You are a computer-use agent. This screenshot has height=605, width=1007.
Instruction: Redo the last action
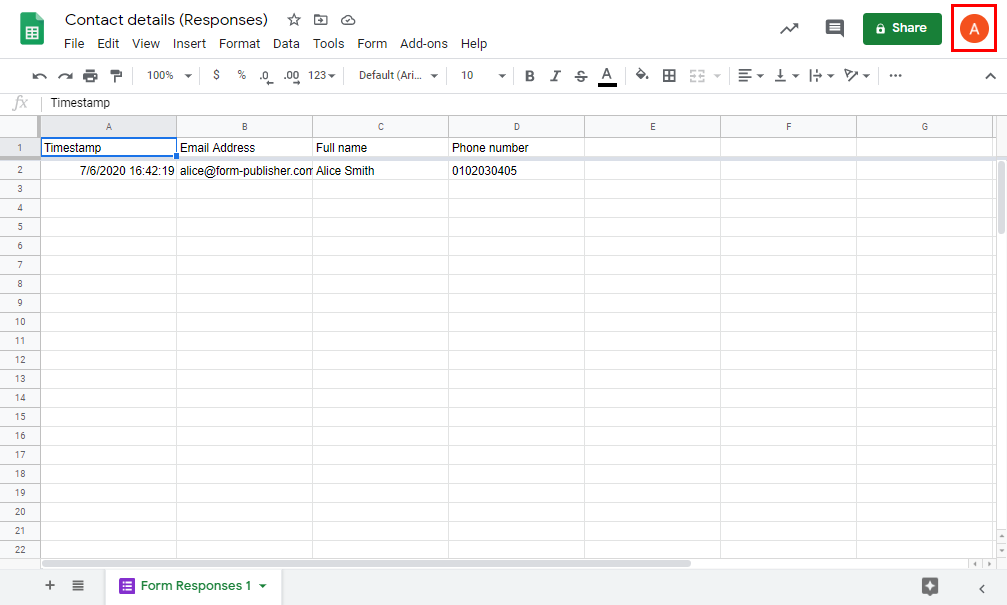coord(65,76)
